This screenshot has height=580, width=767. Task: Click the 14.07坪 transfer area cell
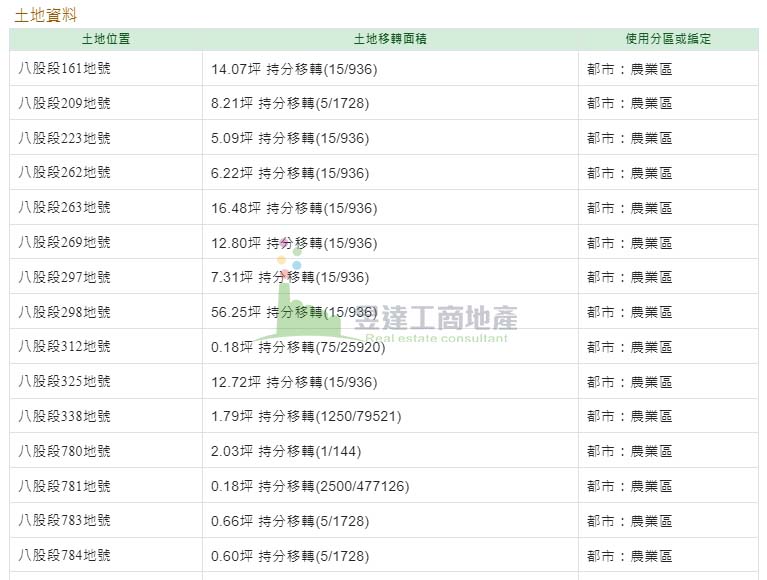pyautogui.click(x=294, y=69)
